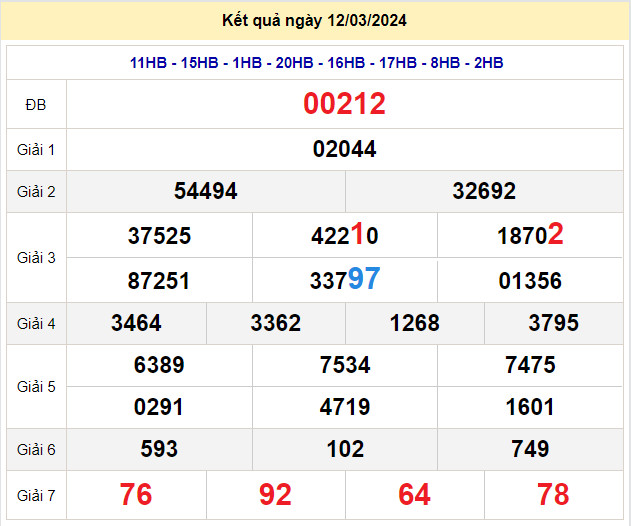Select the Giải 5 number 4719
Screen dimensions: 631x526
[x=345, y=407]
